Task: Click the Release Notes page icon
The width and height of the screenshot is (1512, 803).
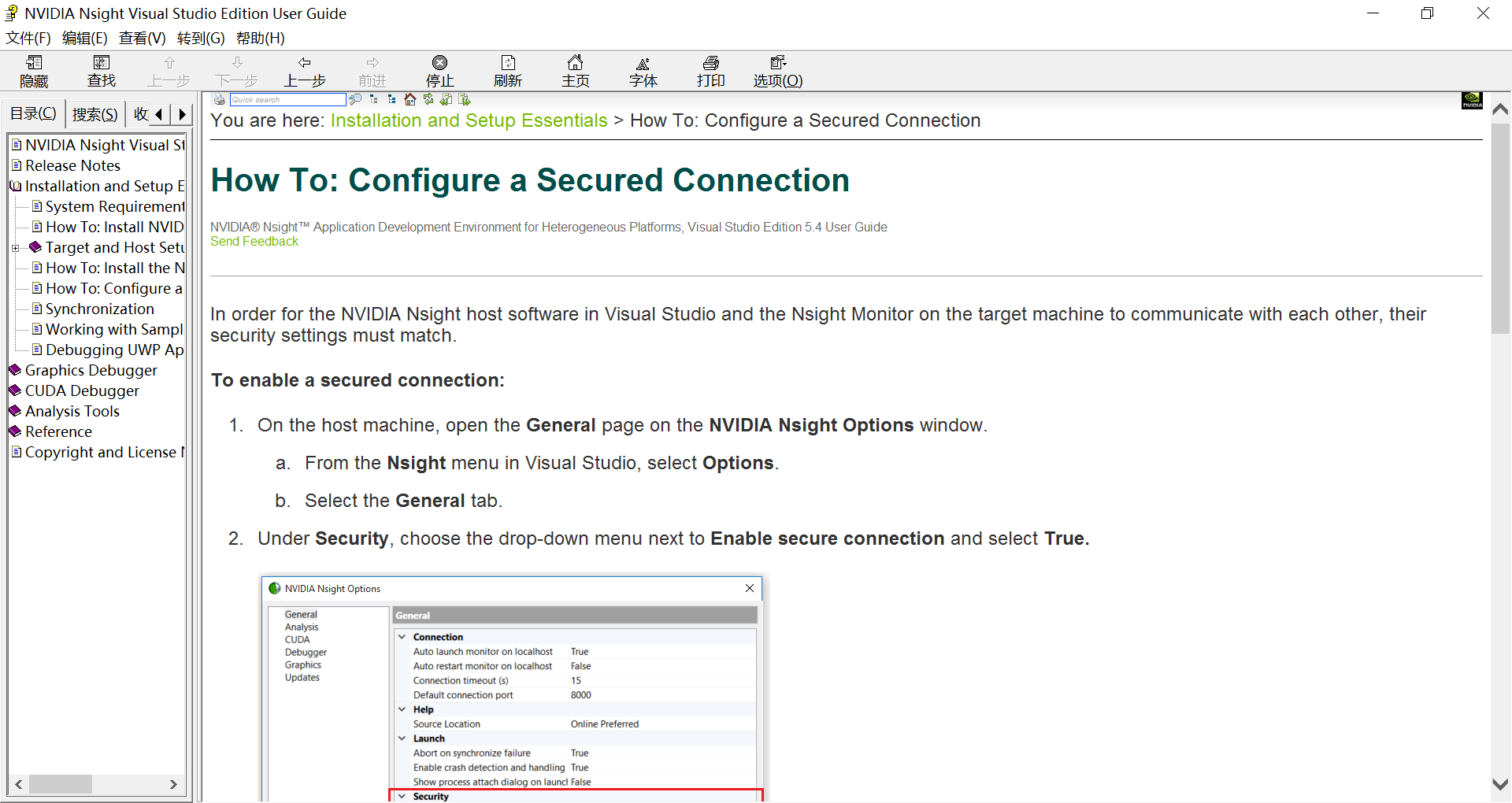Action: point(17,165)
